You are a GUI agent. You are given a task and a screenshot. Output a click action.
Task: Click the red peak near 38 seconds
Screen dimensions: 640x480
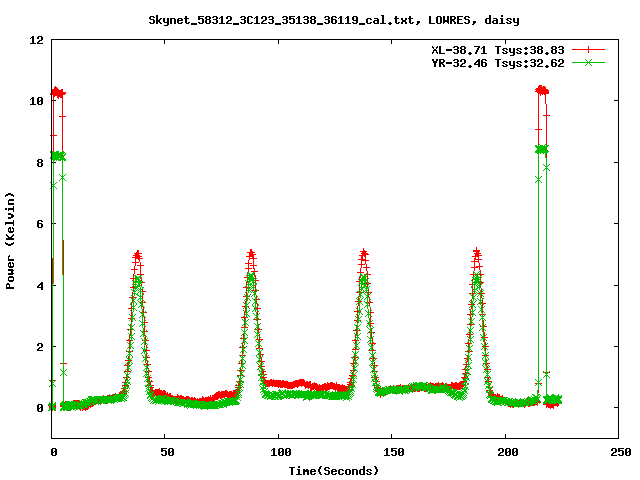[138, 256]
